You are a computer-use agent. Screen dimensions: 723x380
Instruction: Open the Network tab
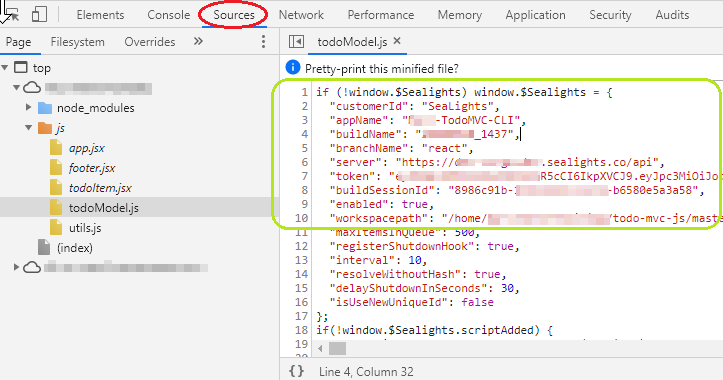coord(301,15)
